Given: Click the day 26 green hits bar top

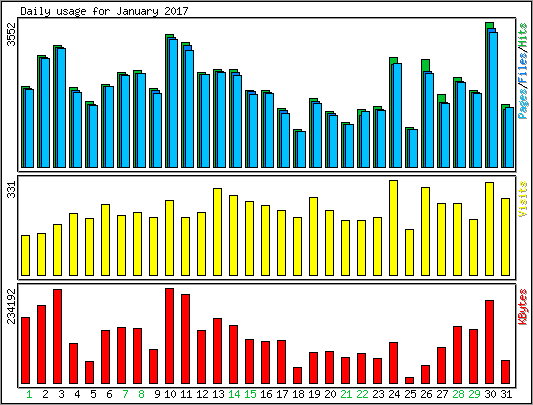Looking at the screenshot, I should point(425,65).
